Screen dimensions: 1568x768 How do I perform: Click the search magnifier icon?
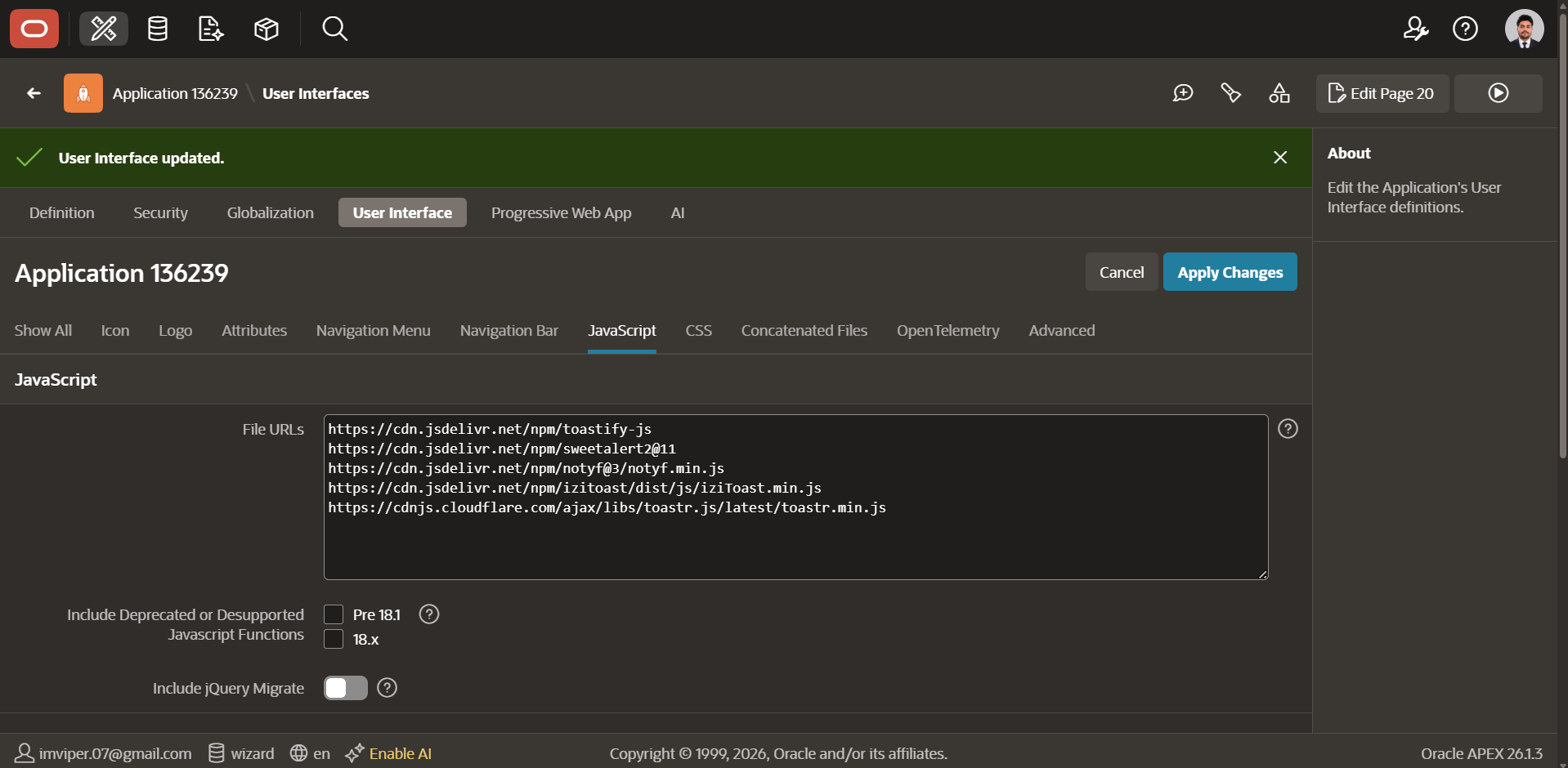(x=334, y=29)
